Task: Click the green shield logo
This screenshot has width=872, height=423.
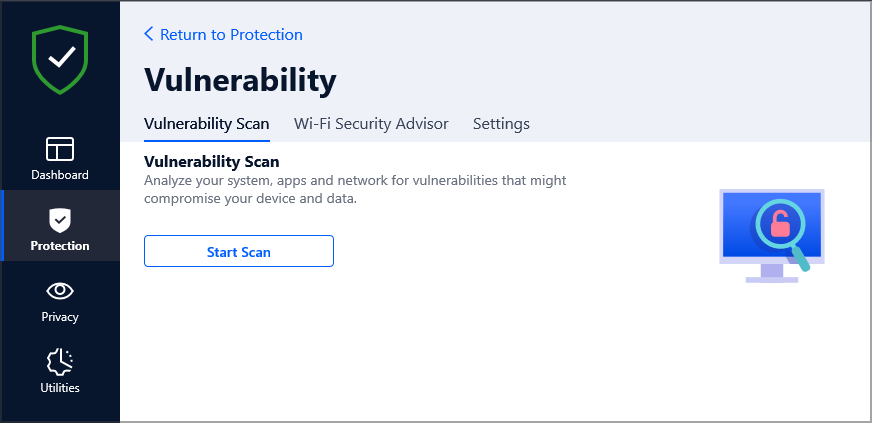Action: [60, 60]
